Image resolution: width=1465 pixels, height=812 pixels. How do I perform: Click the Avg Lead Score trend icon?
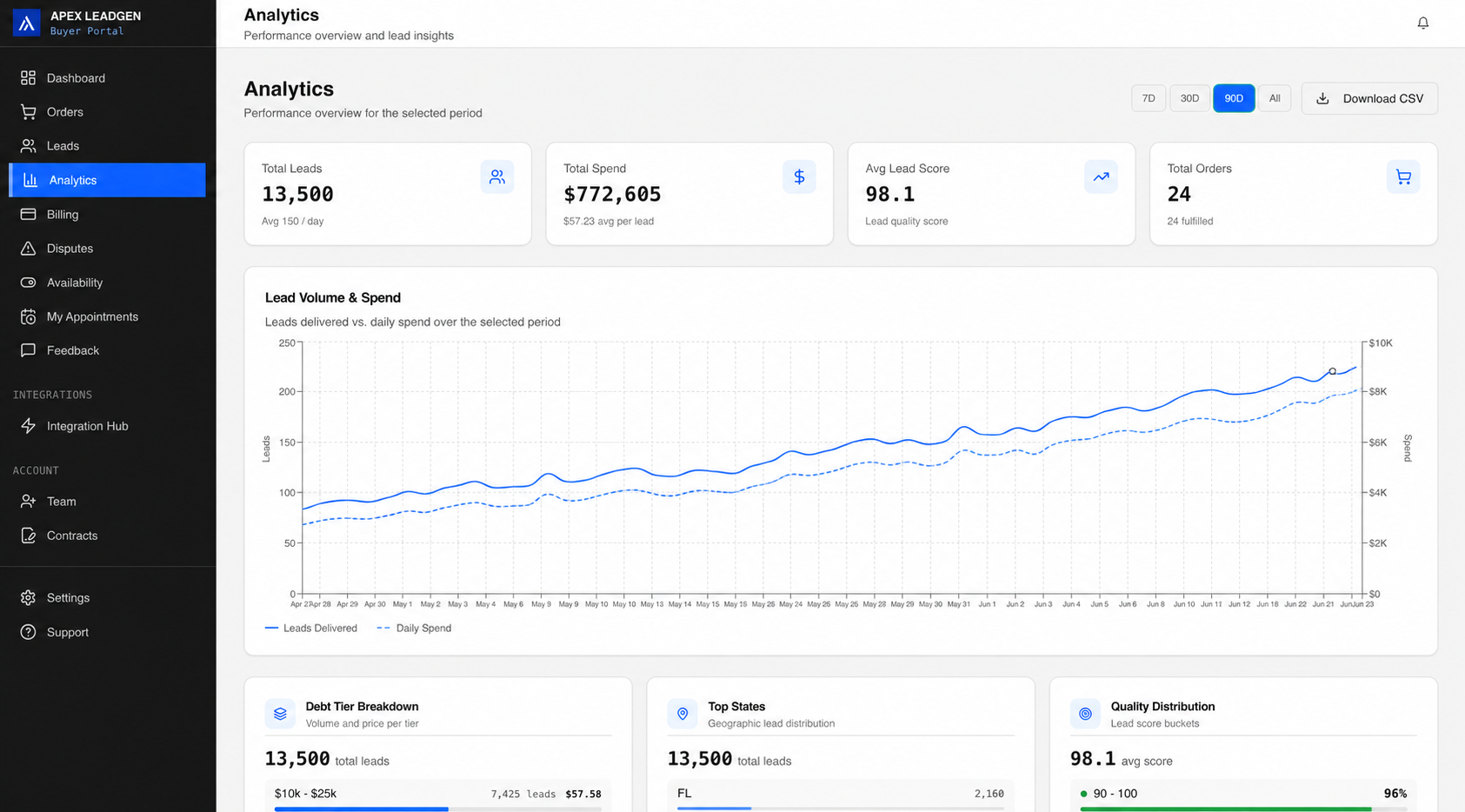(1101, 176)
